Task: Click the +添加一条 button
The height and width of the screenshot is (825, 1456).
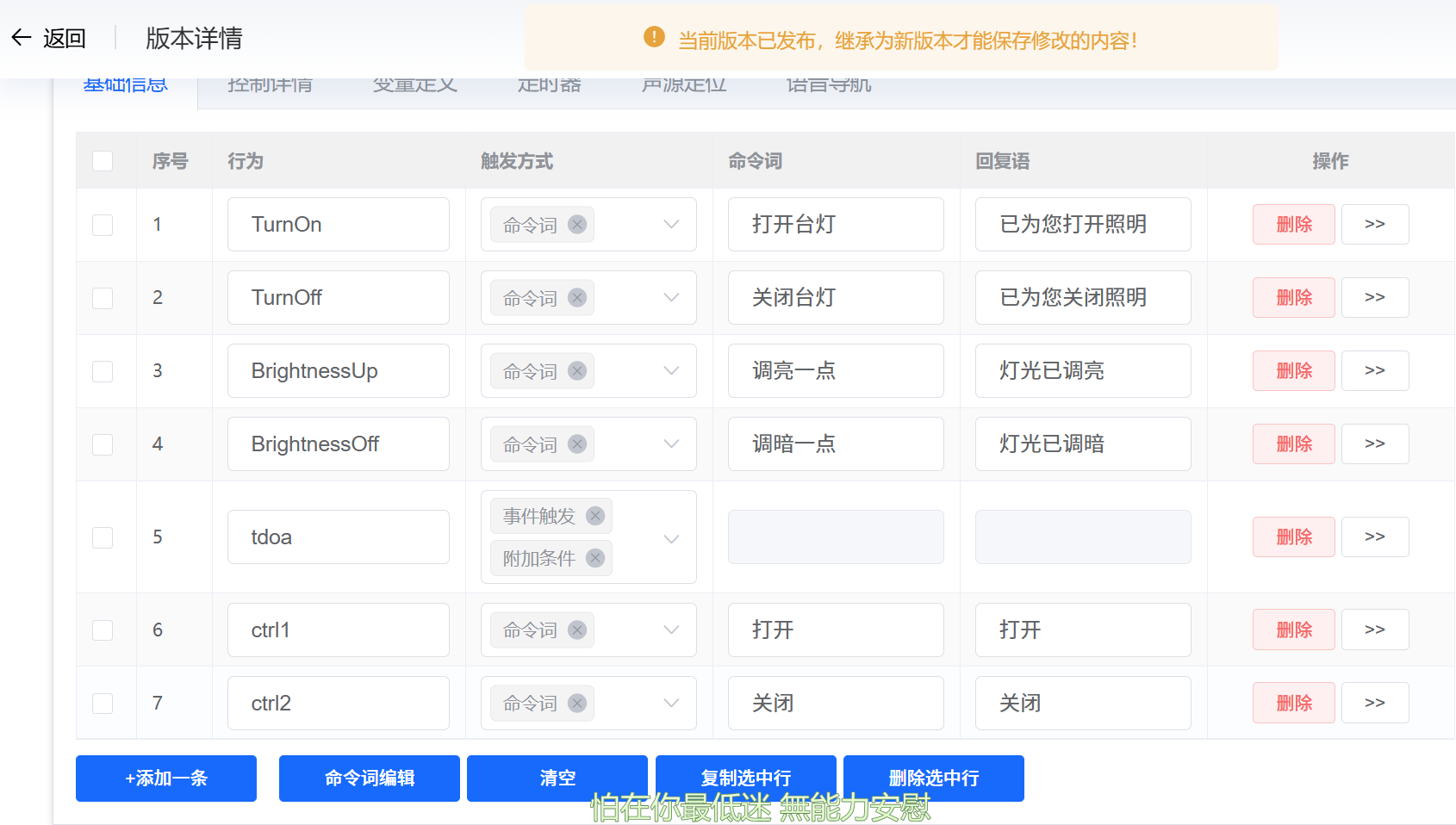Action: coord(165,778)
